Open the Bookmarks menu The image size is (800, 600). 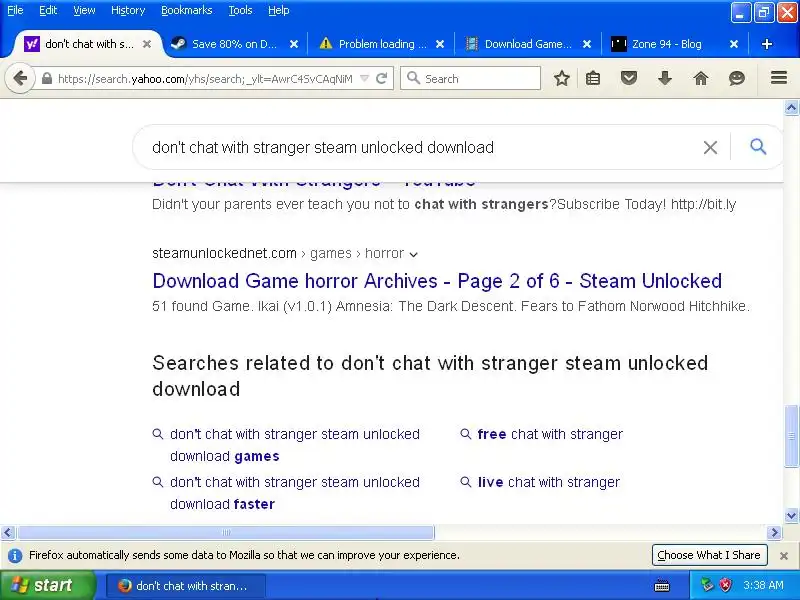click(x=187, y=10)
